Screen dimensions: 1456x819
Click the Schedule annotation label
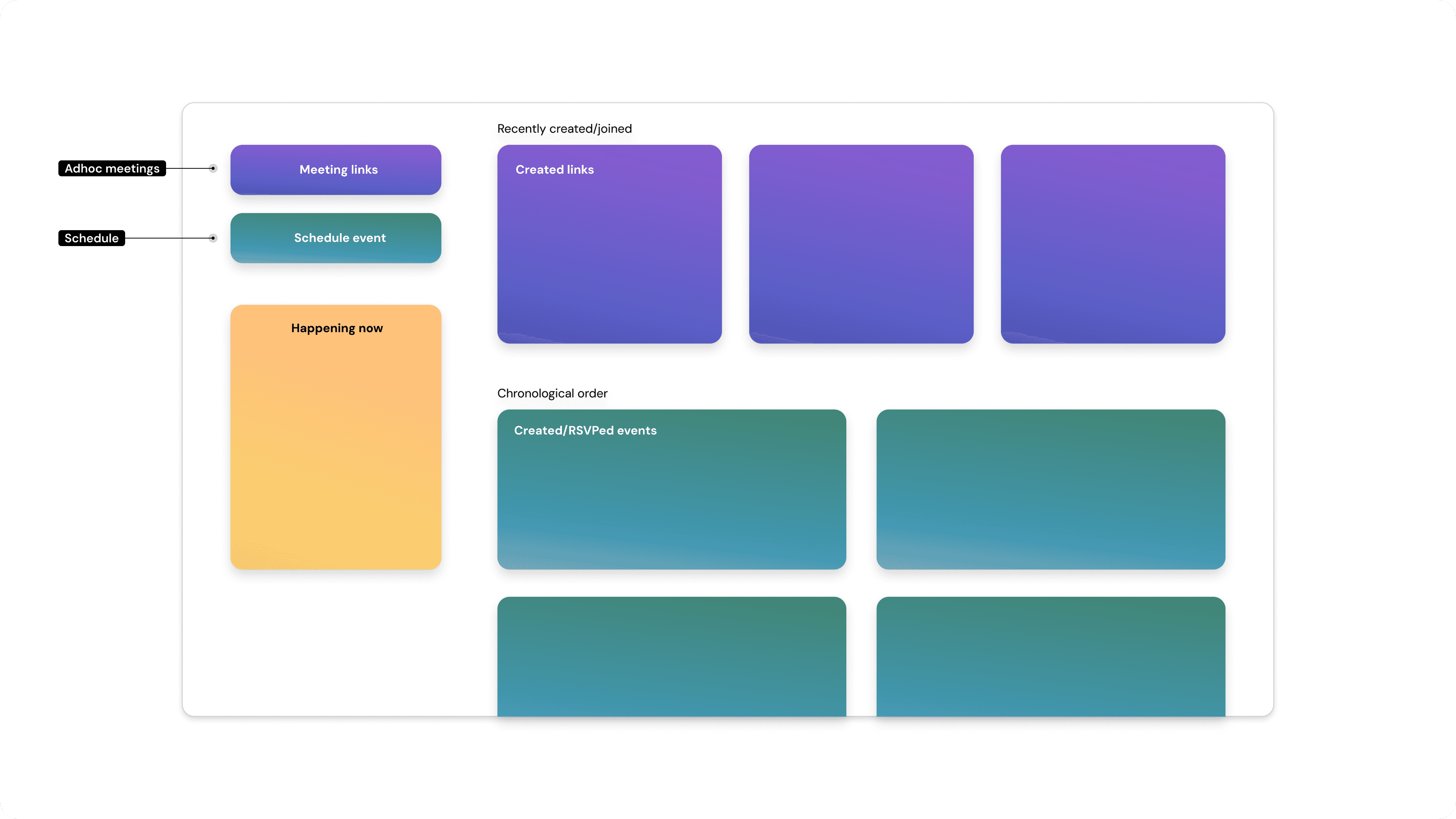click(x=91, y=238)
